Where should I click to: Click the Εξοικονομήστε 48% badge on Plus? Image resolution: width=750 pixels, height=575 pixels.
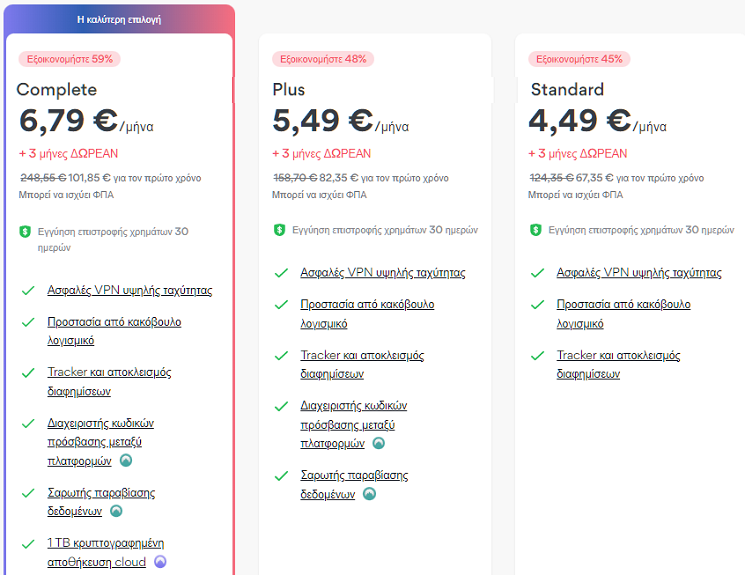pos(323,59)
